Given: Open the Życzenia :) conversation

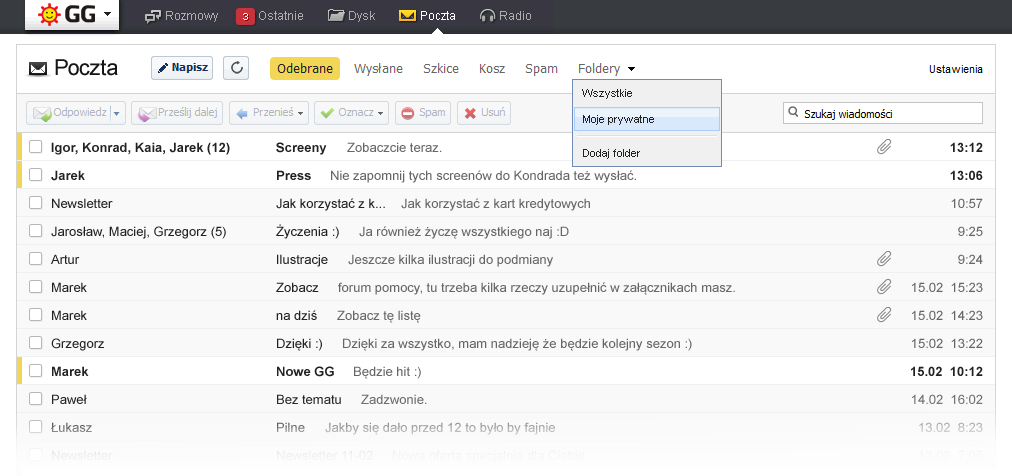Looking at the screenshot, I should 505,231.
